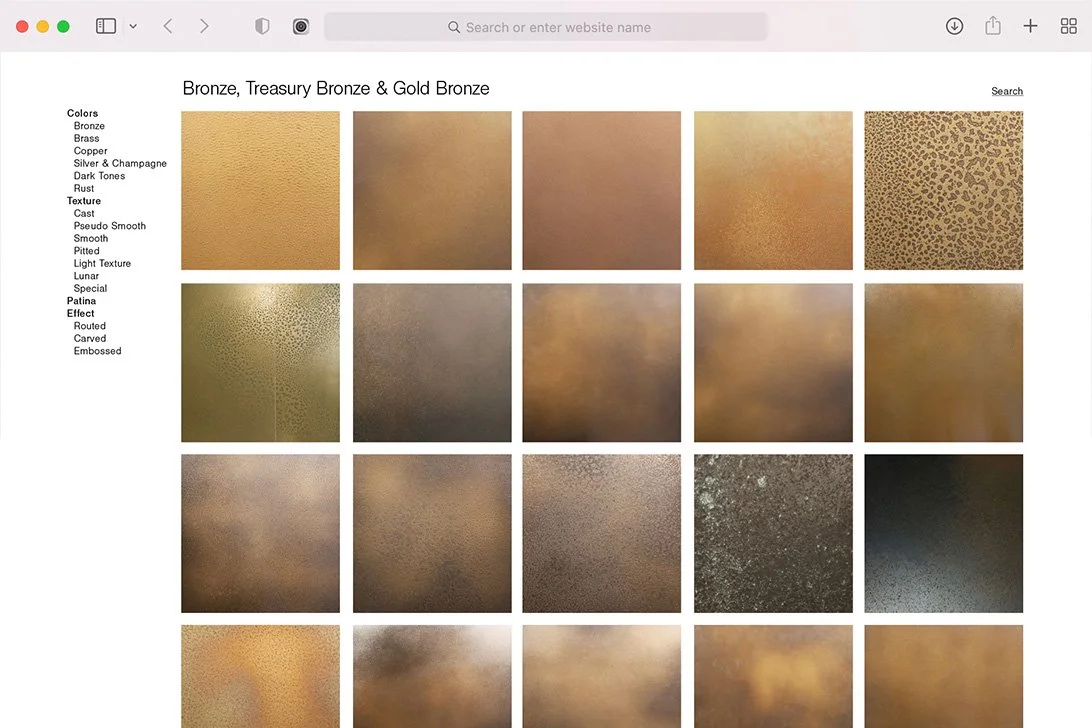Filter by Pitted texture
Viewport: 1092px width, 728px height.
tap(86, 251)
